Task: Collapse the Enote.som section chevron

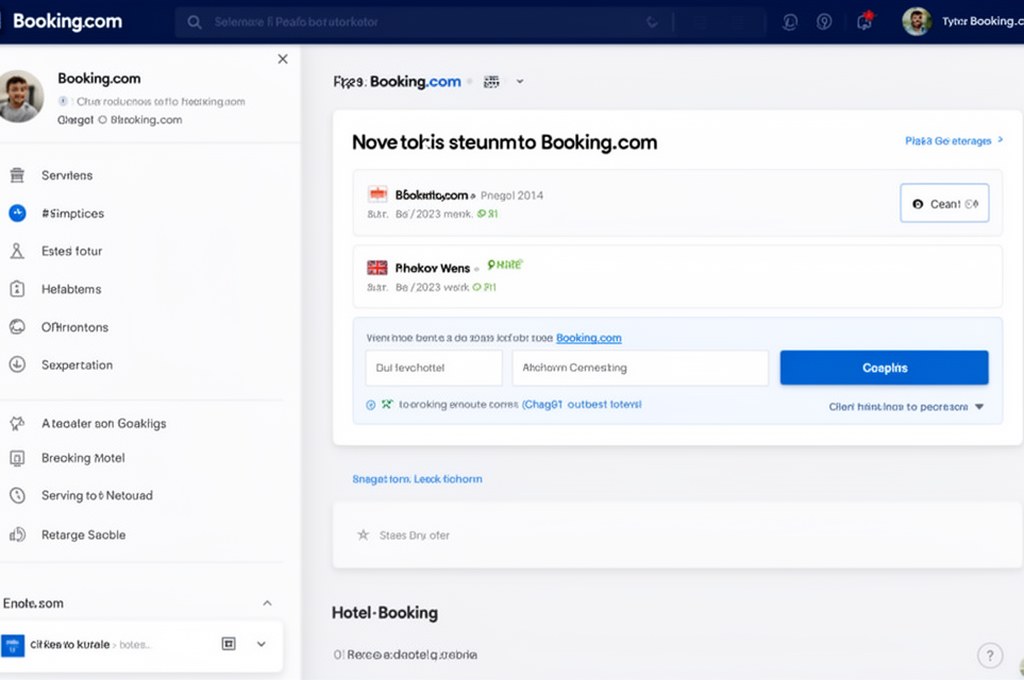Action: [267, 603]
